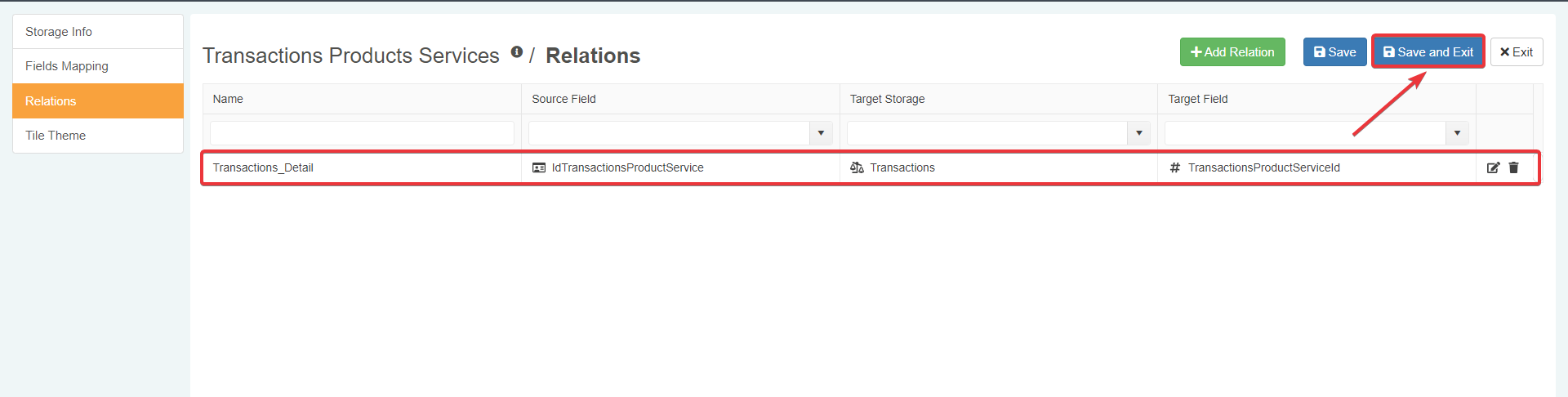Click the trash icon to delete Transactions_Detail
The height and width of the screenshot is (397, 1568).
1513,167
